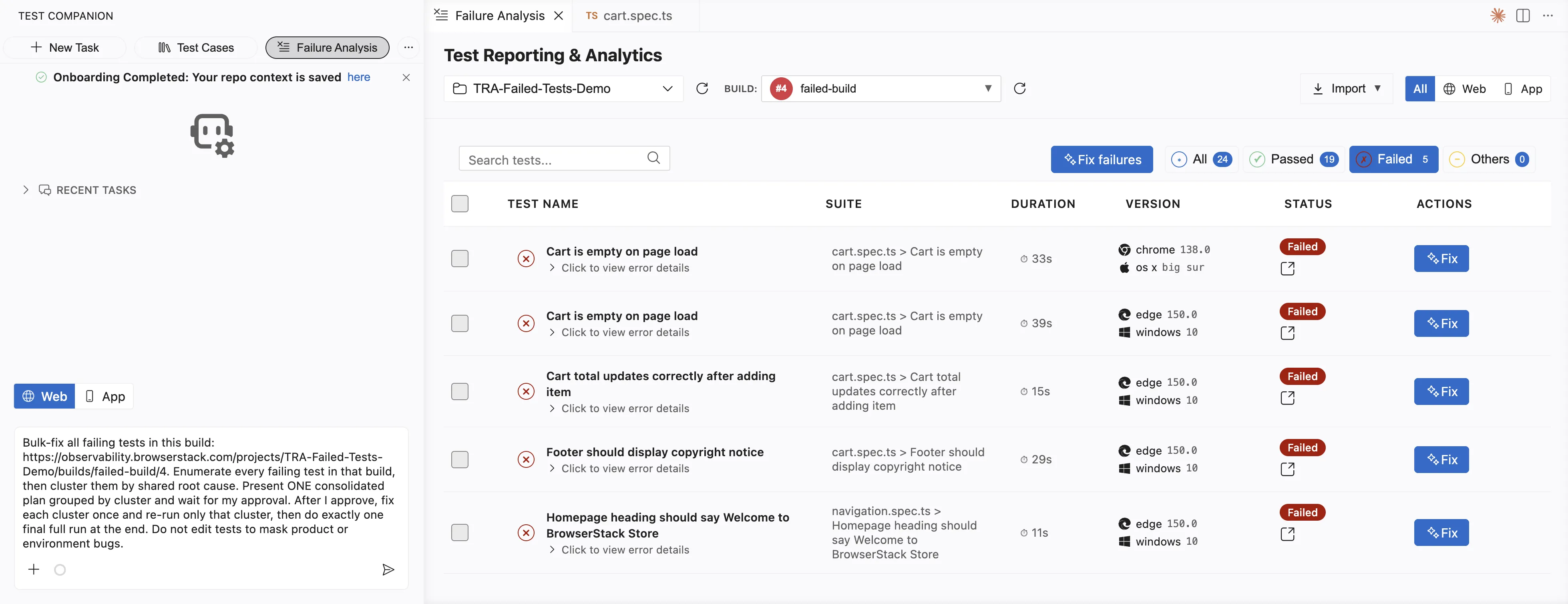Check the Homepage heading BrowserStack Store row
Screen dimensions: 1568x604
point(460,533)
